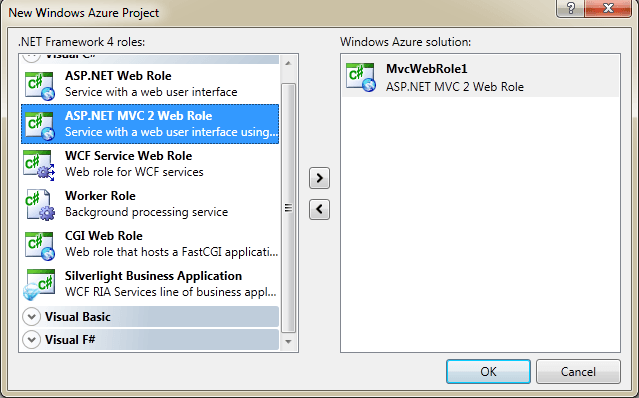This screenshot has width=639, height=398.
Task: Click the Visual Basic group header label
Action: tap(78, 317)
